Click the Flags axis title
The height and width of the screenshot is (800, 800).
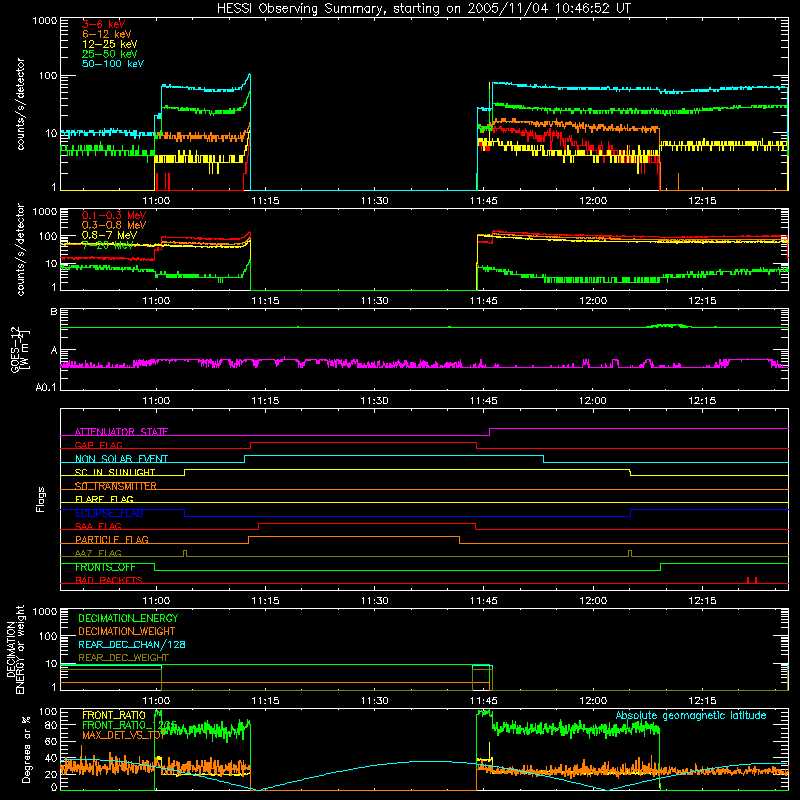(40, 499)
